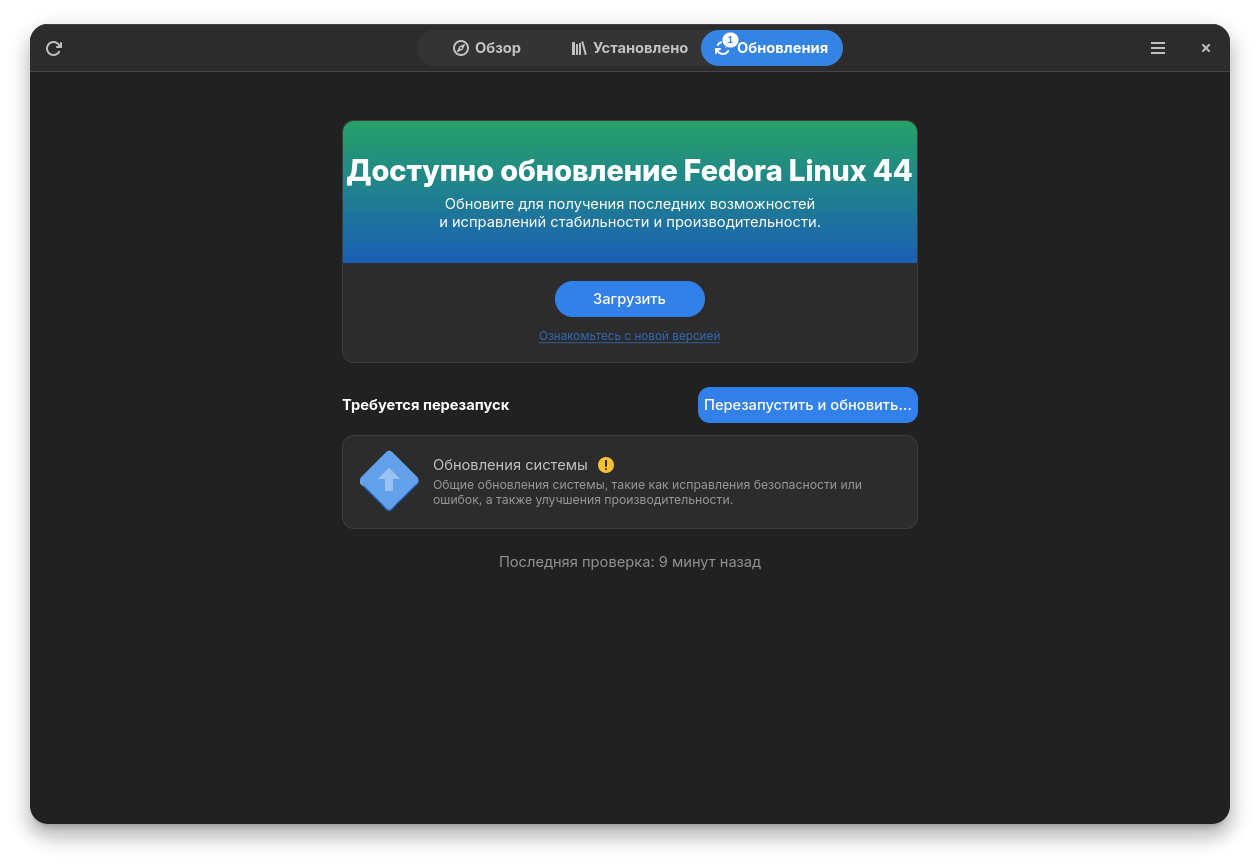The height and width of the screenshot is (865, 1260).
Task: Open the hamburger main menu
Action: (x=1158, y=48)
